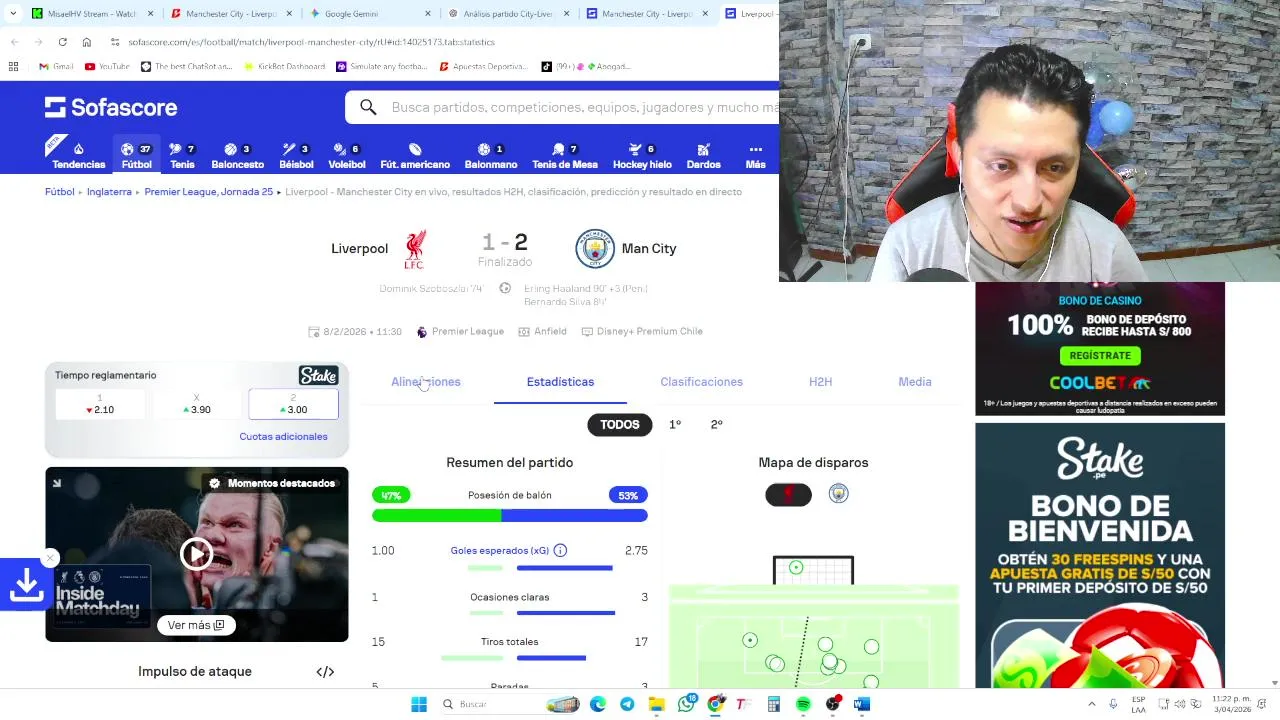The height and width of the screenshot is (720, 1280).
Task: Open the Media tab
Action: (915, 382)
